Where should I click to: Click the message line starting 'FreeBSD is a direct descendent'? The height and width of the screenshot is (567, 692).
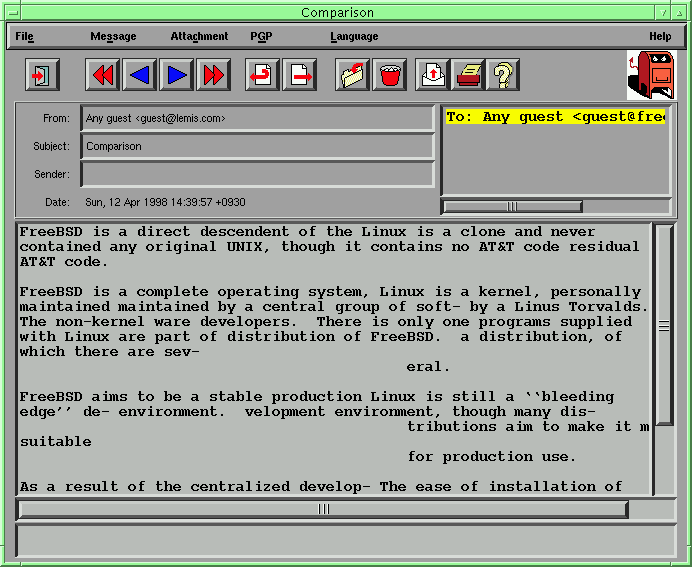pyautogui.click(x=307, y=232)
